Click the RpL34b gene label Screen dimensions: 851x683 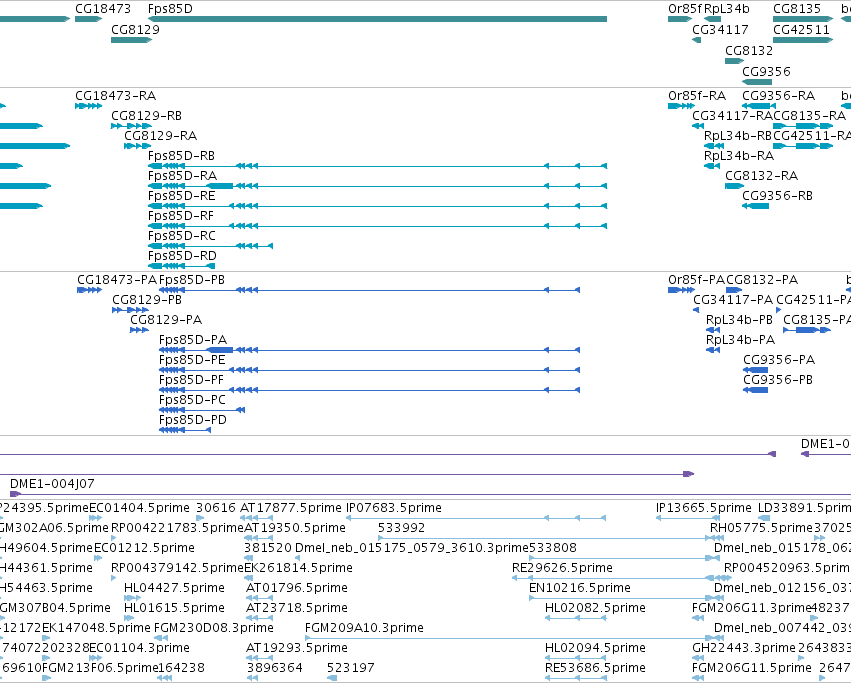tap(727, 9)
